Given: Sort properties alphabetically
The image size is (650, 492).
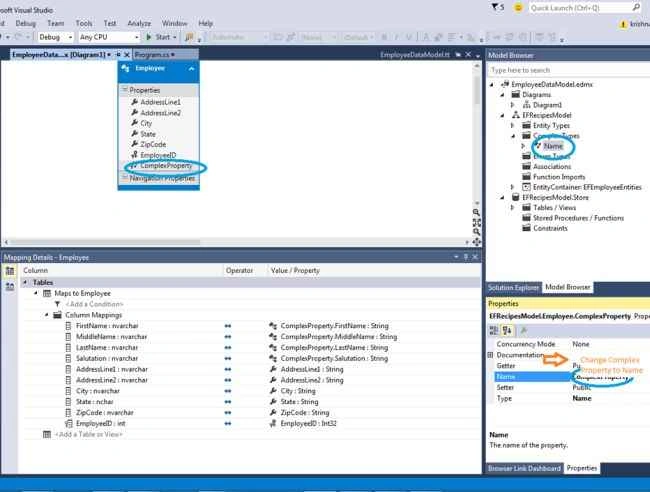Looking at the screenshot, I should tap(507, 330).
